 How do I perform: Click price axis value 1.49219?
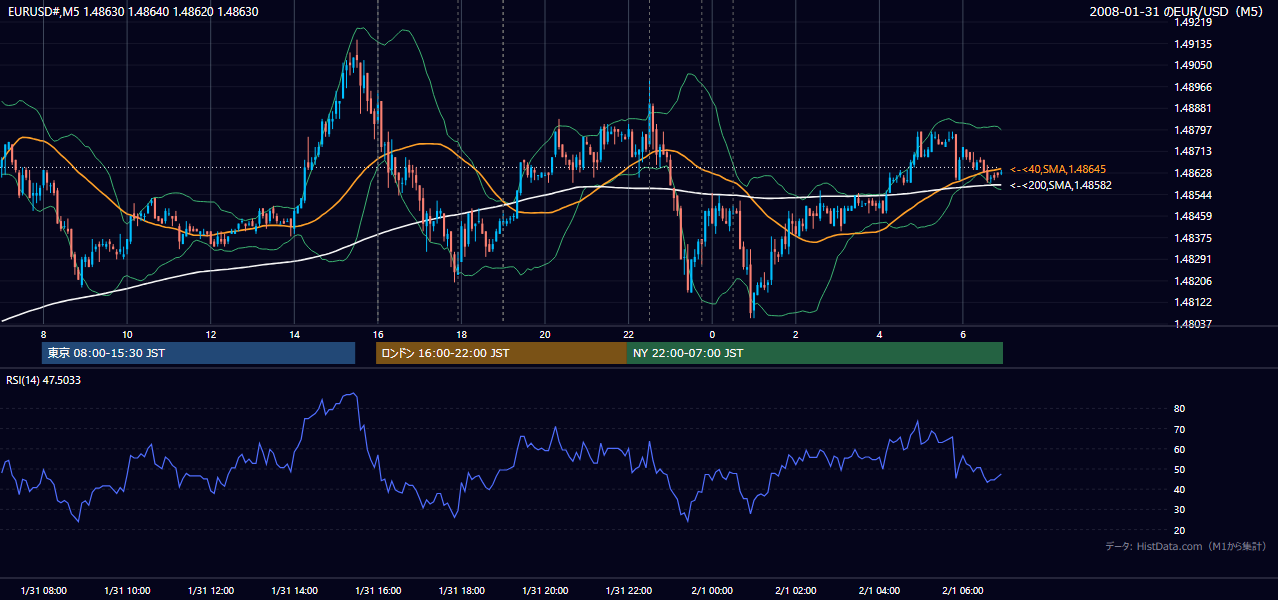point(1193,22)
